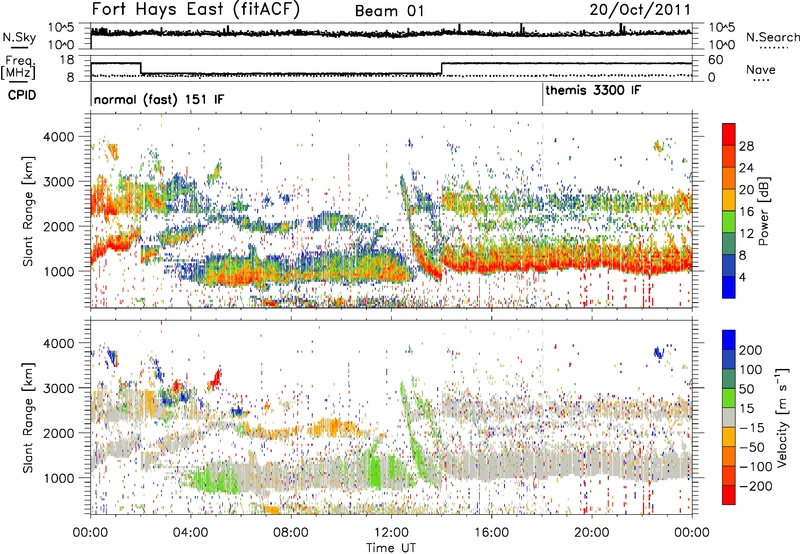
Task: Click the "-100" velocity colorbar tick label
Action: click(756, 466)
